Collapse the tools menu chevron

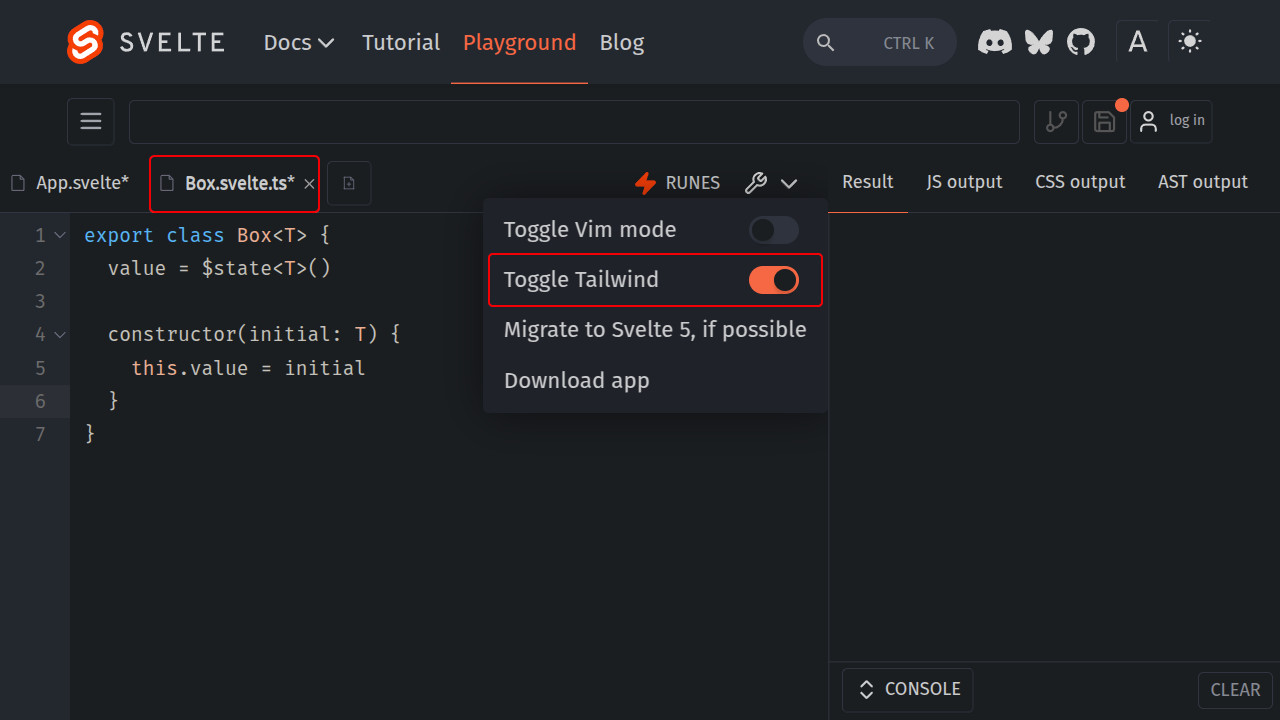click(789, 183)
